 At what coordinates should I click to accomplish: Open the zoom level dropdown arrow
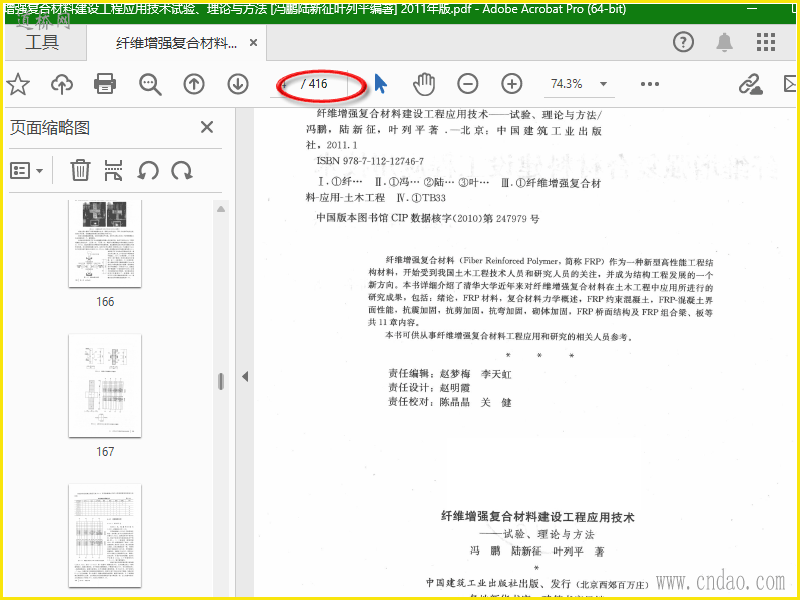603,84
